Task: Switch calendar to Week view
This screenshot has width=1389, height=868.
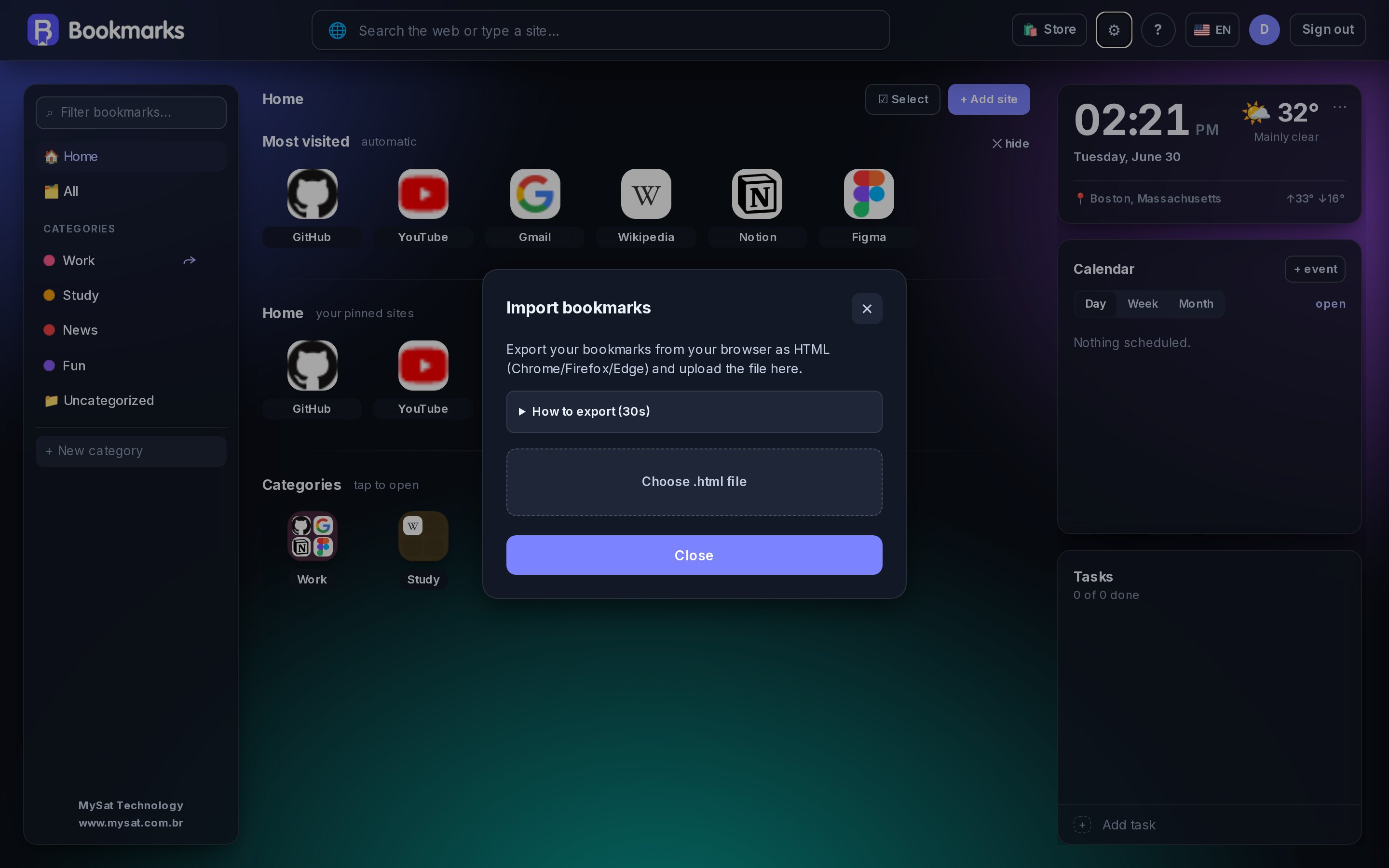Action: (1142, 304)
